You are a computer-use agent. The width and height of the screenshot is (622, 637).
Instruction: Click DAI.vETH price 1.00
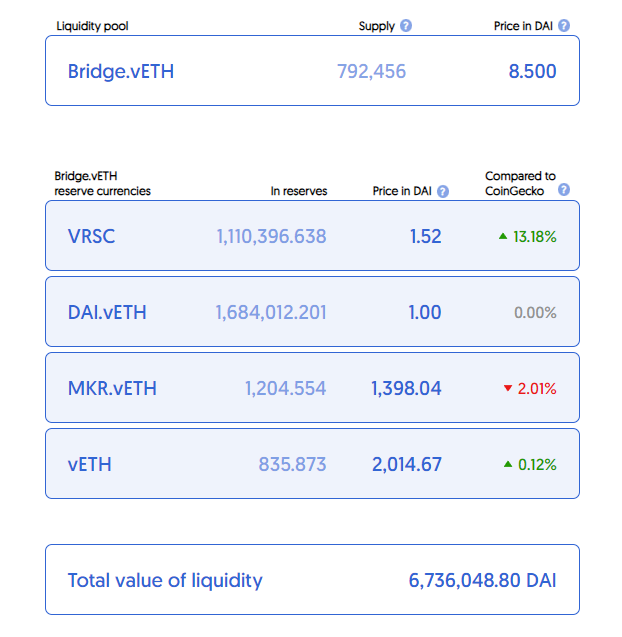[425, 312]
